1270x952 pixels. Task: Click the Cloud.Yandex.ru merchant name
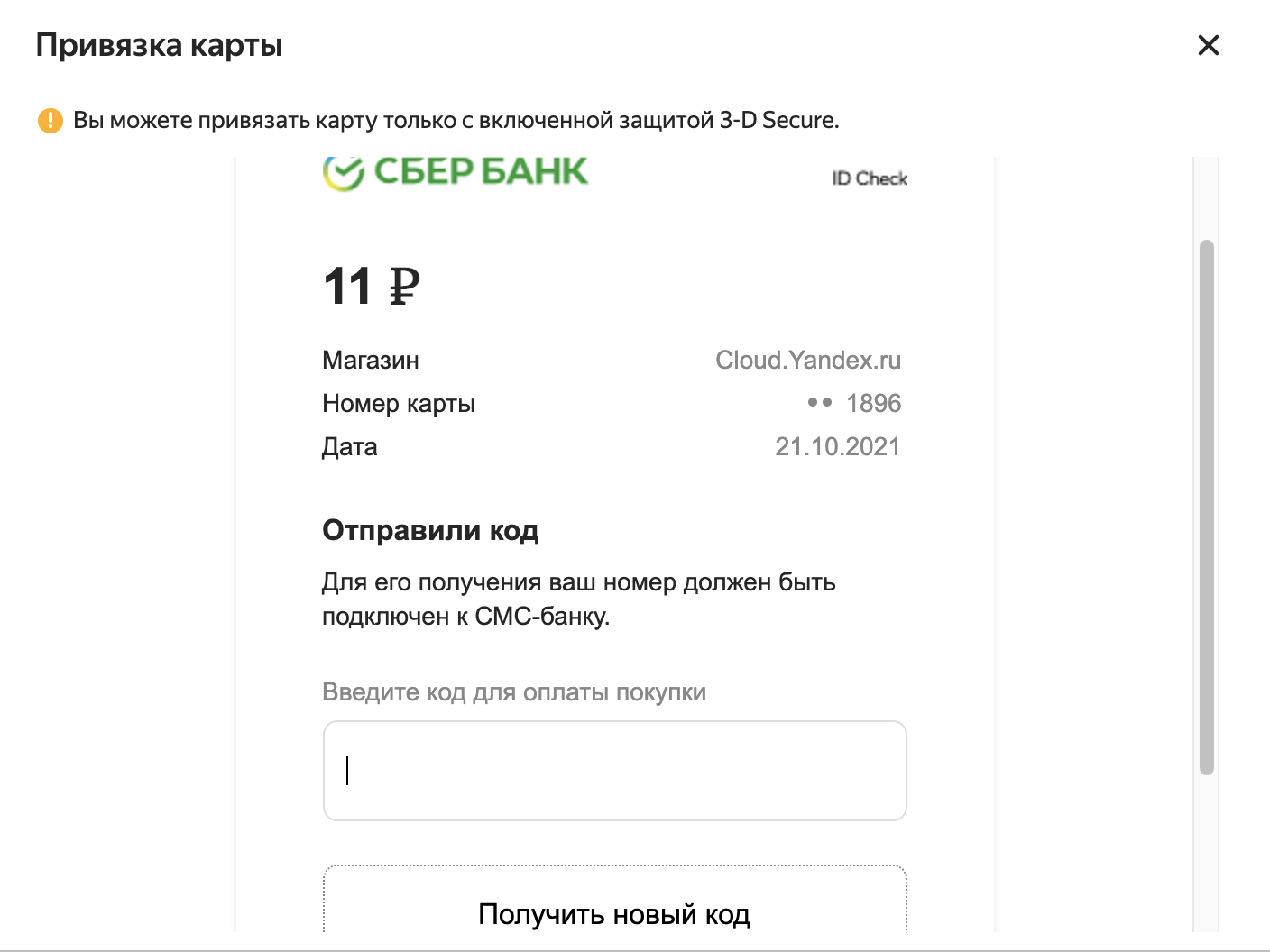[x=808, y=361]
